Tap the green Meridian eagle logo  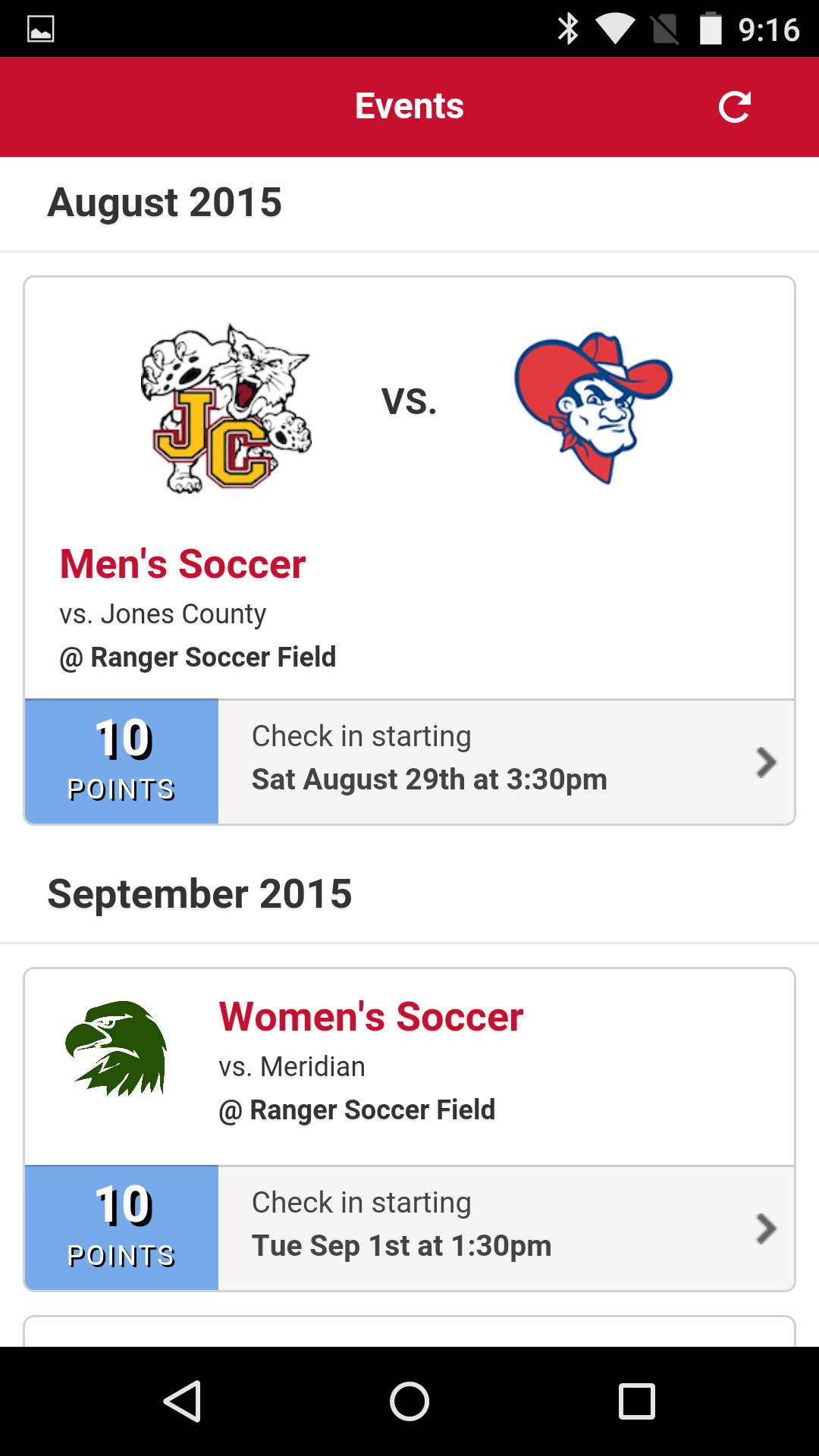116,1048
